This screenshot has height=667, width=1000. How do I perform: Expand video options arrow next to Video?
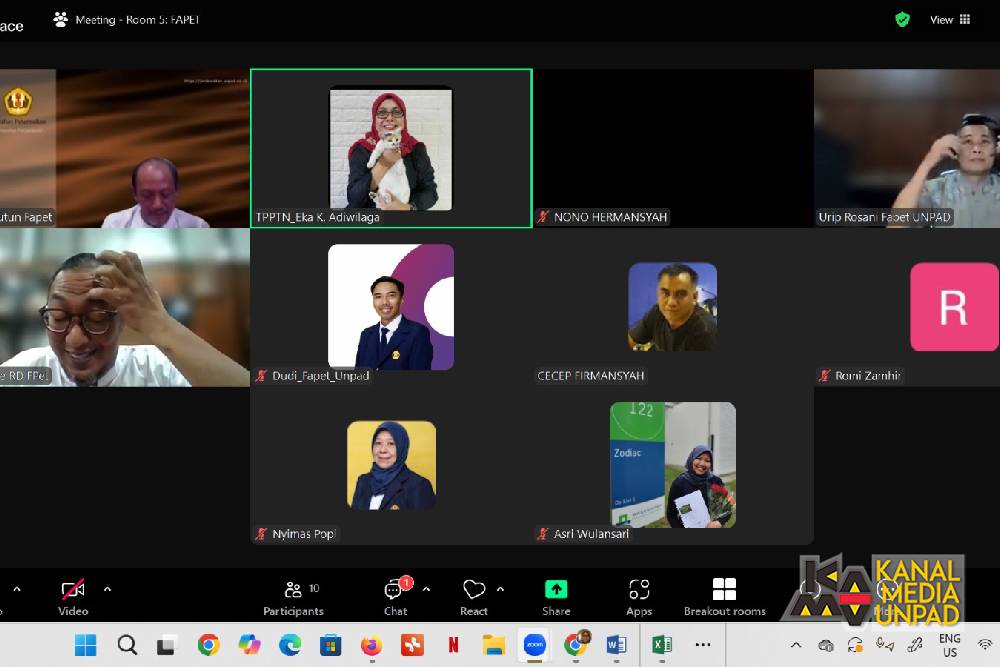coord(107,589)
